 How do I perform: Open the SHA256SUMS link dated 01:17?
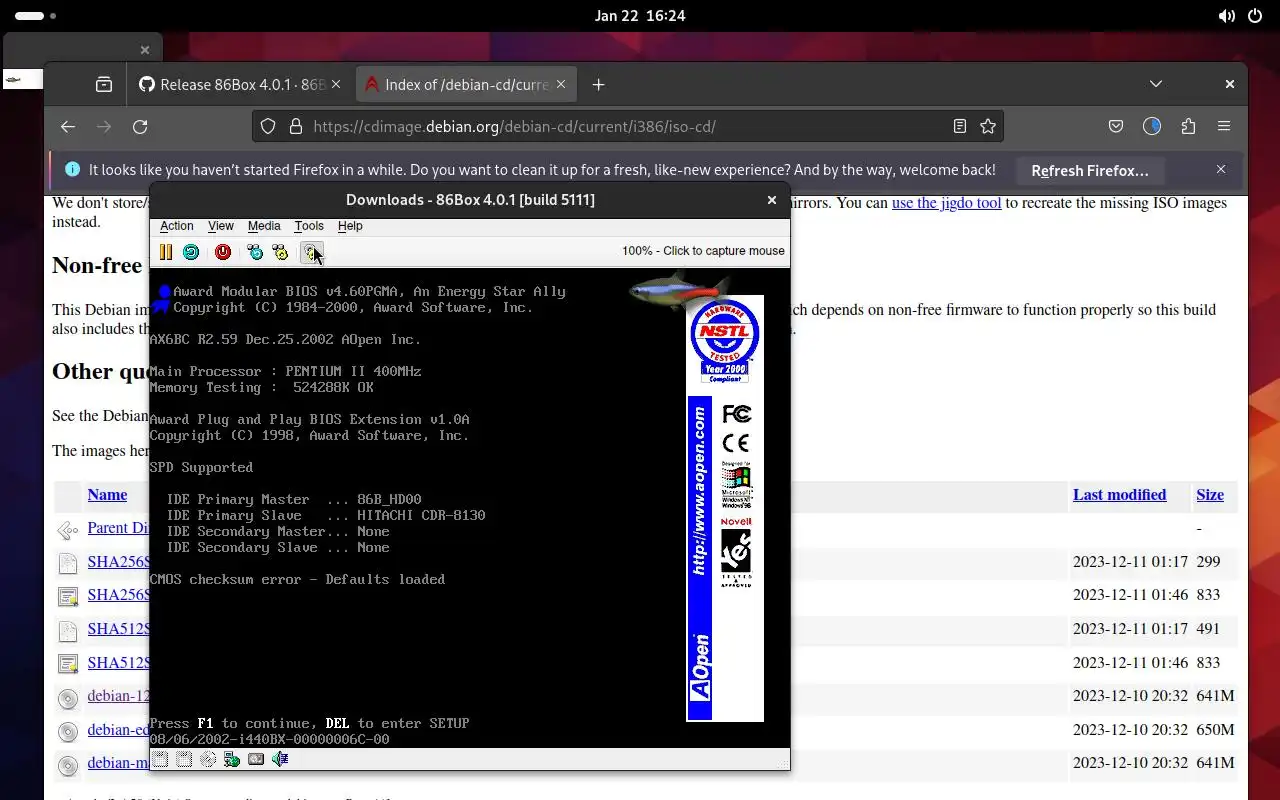pyautogui.click(x=118, y=562)
